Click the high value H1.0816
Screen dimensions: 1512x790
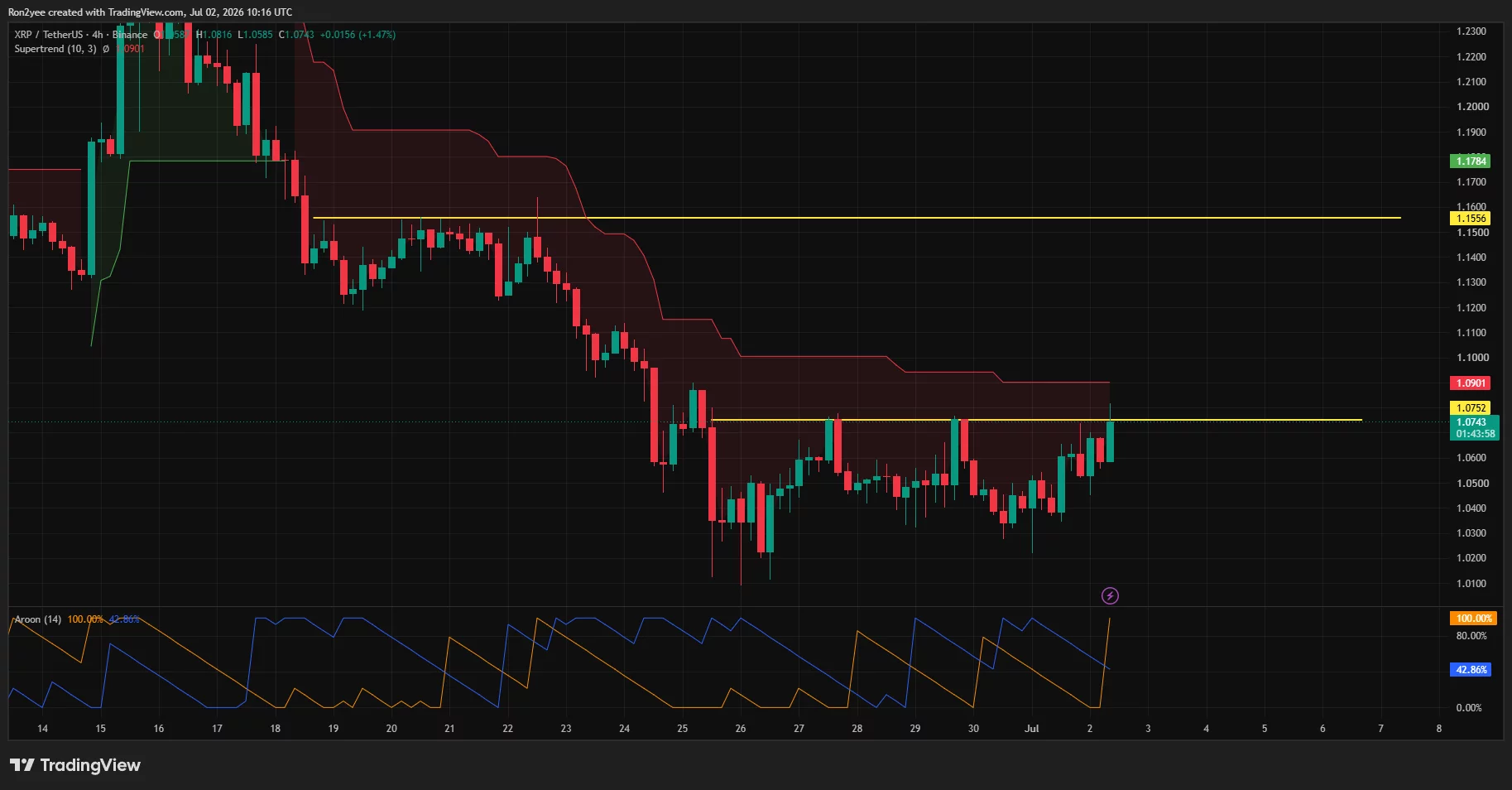[214, 35]
